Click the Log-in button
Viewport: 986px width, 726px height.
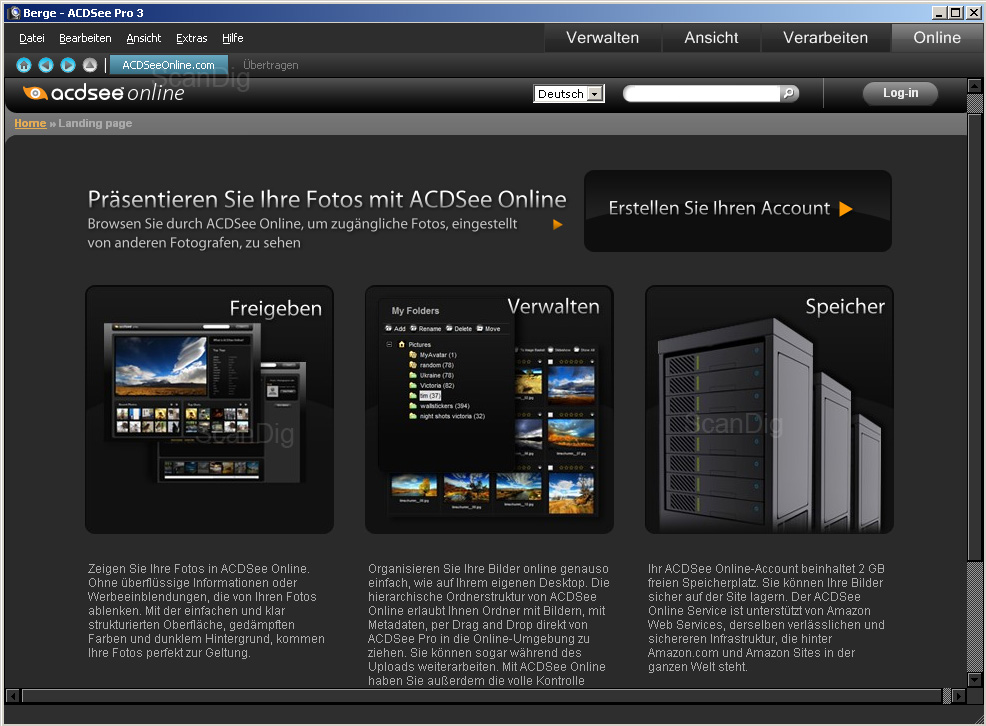[x=900, y=93]
